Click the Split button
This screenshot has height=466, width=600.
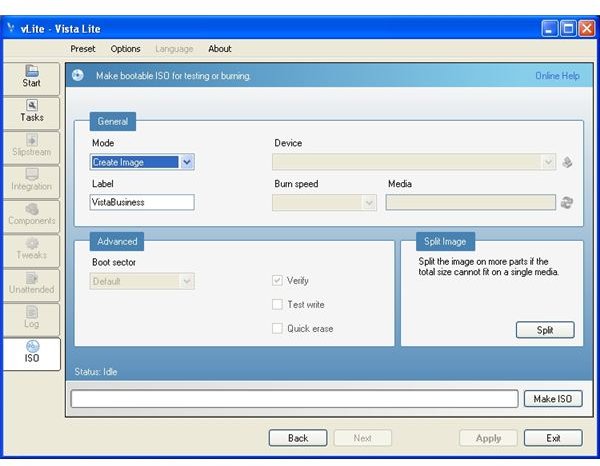click(x=545, y=330)
